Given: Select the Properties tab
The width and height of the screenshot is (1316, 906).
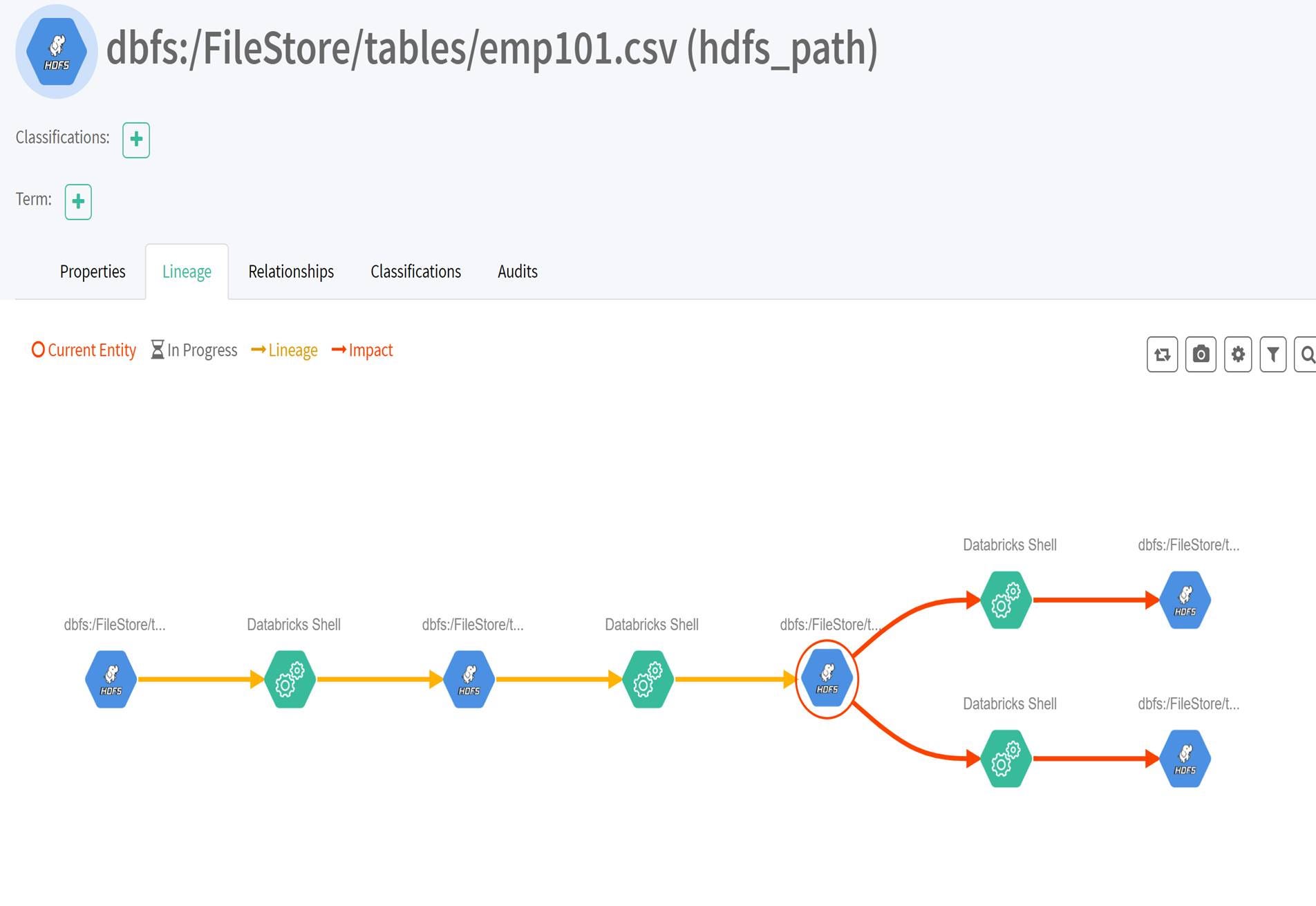Looking at the screenshot, I should [x=93, y=272].
